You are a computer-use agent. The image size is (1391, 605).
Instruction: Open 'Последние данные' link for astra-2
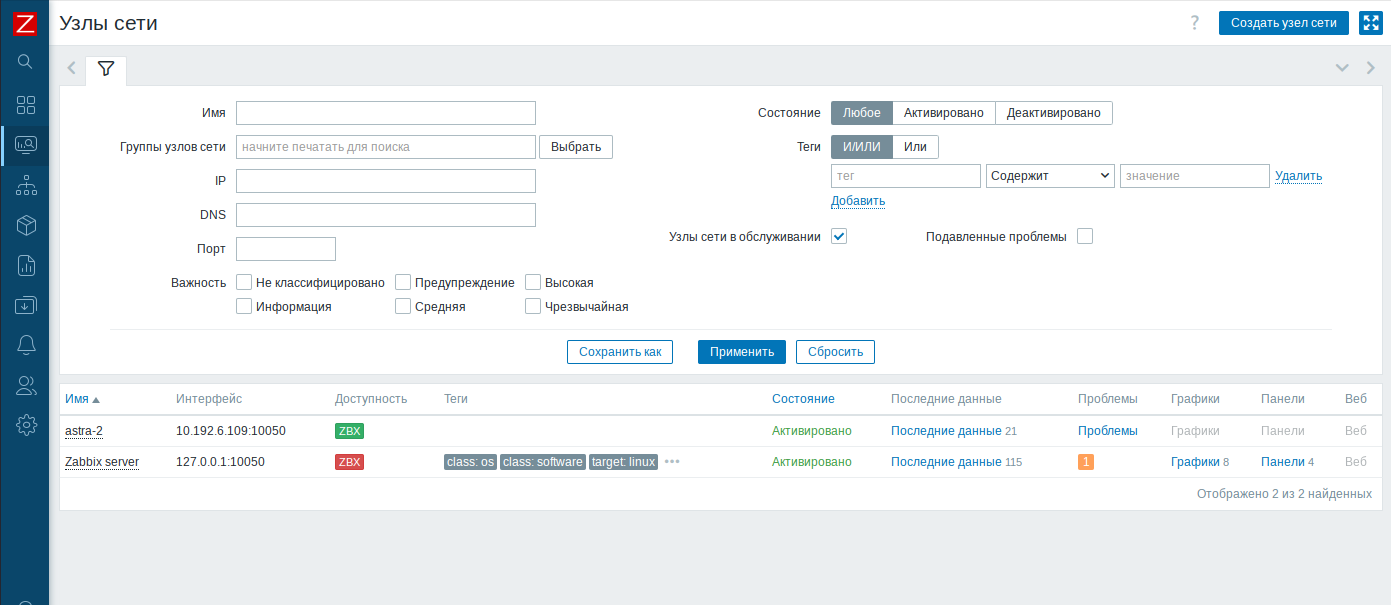[945, 430]
